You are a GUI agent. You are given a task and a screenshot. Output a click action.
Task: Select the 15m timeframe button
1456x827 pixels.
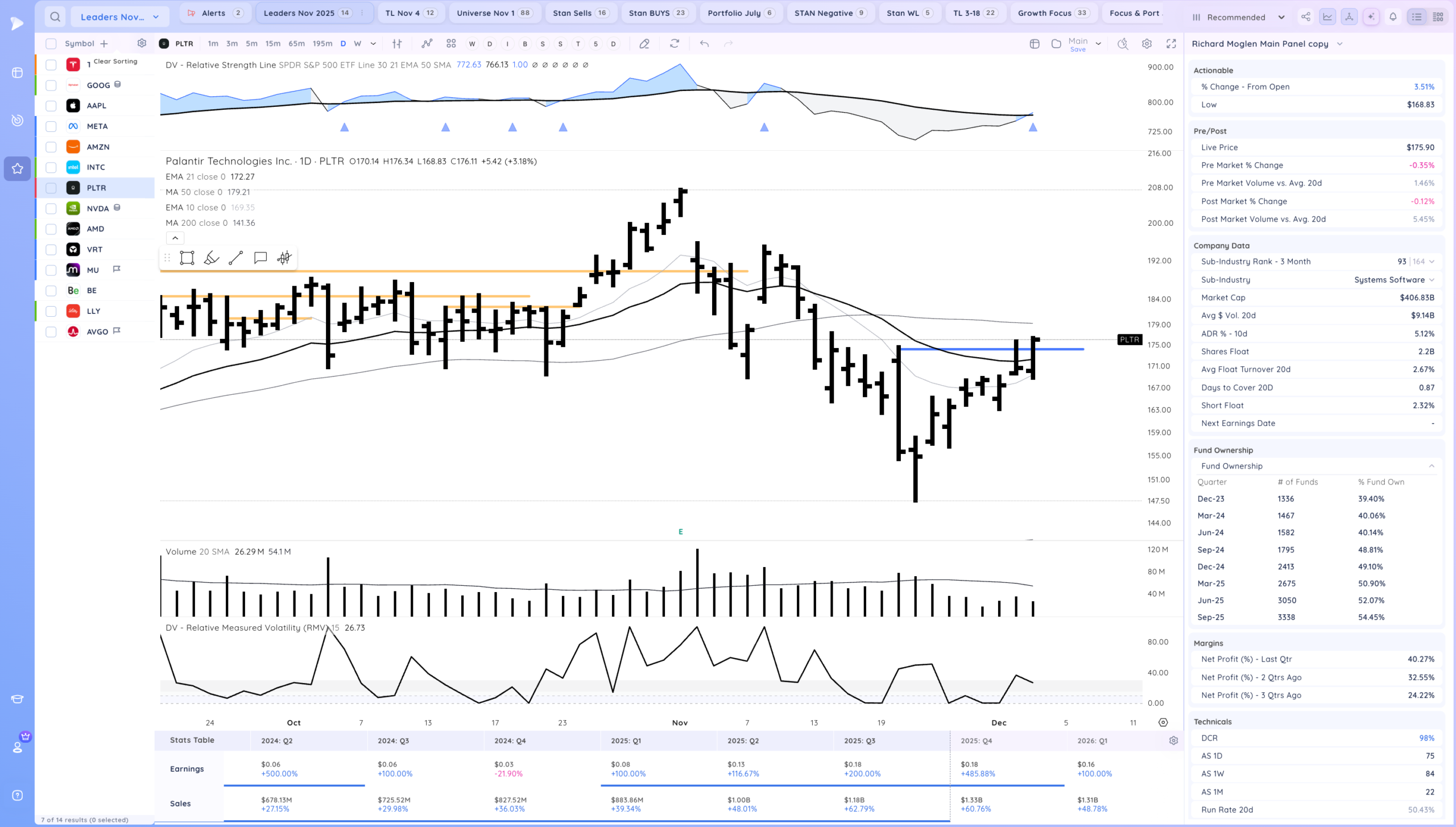(272, 44)
